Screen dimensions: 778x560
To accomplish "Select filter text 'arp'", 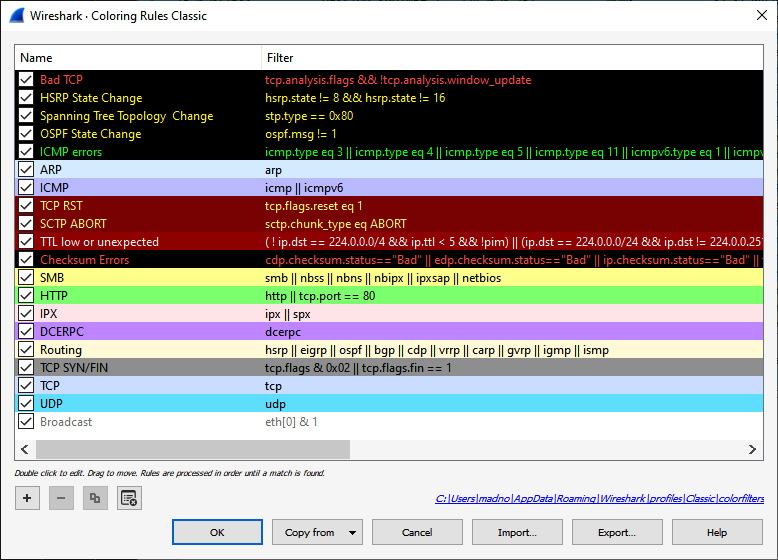I will click(273, 170).
